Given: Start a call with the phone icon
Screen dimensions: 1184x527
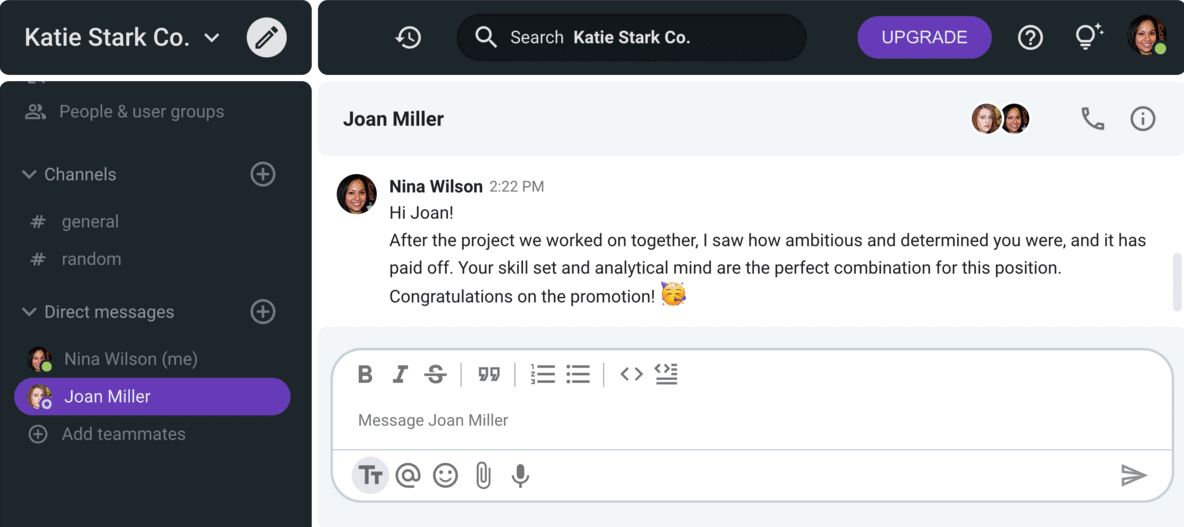Looking at the screenshot, I should pos(1093,119).
